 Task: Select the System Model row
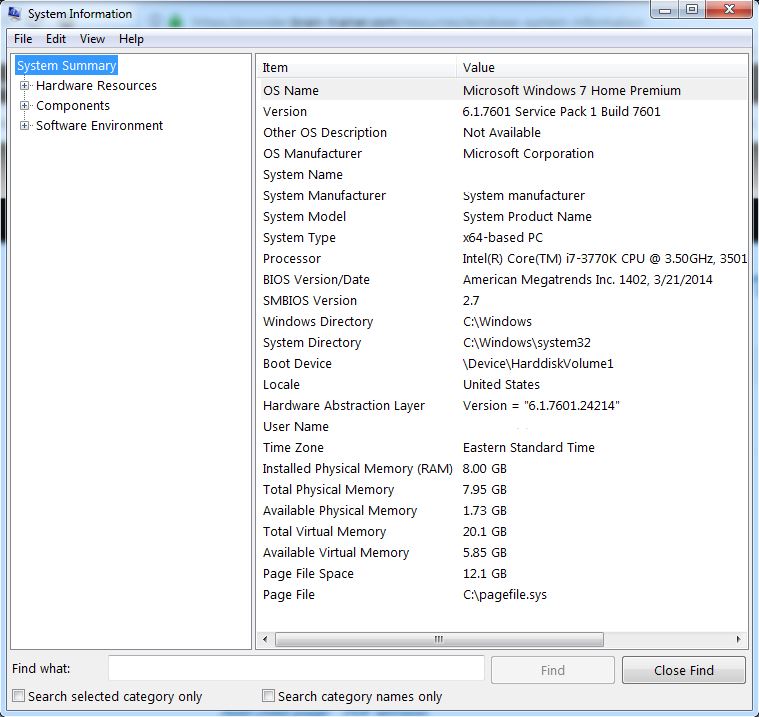(x=503, y=216)
